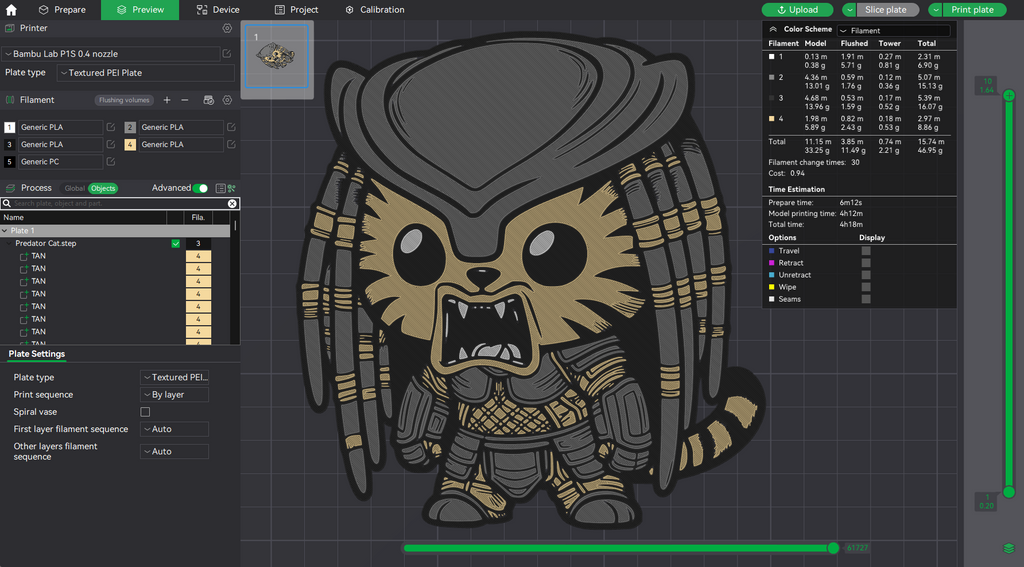This screenshot has height=567, width=1024.
Task: Collapse the Plate 1 tree row
Action: tap(5, 231)
